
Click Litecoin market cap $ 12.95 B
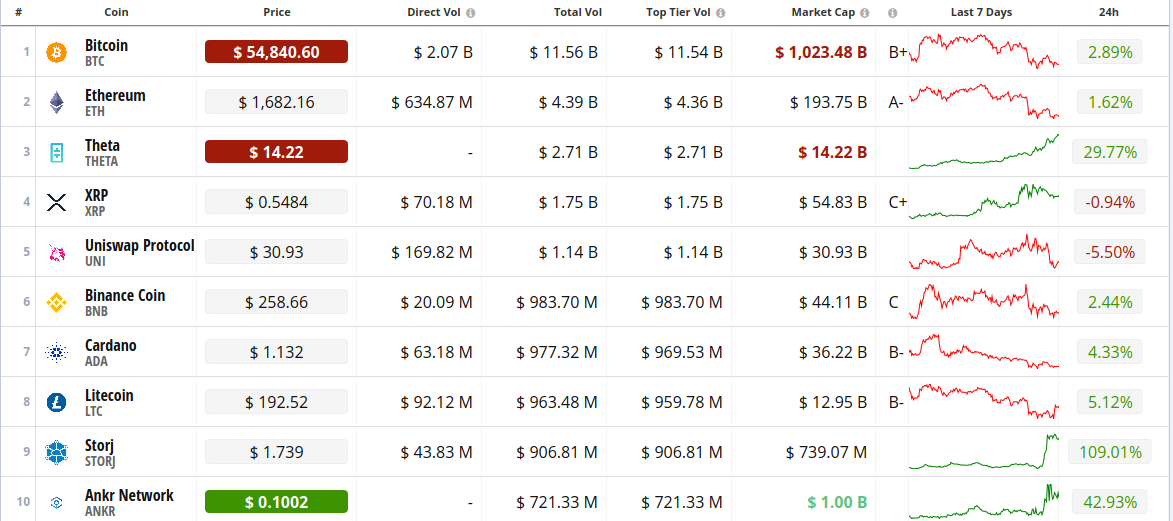pyautogui.click(x=833, y=403)
